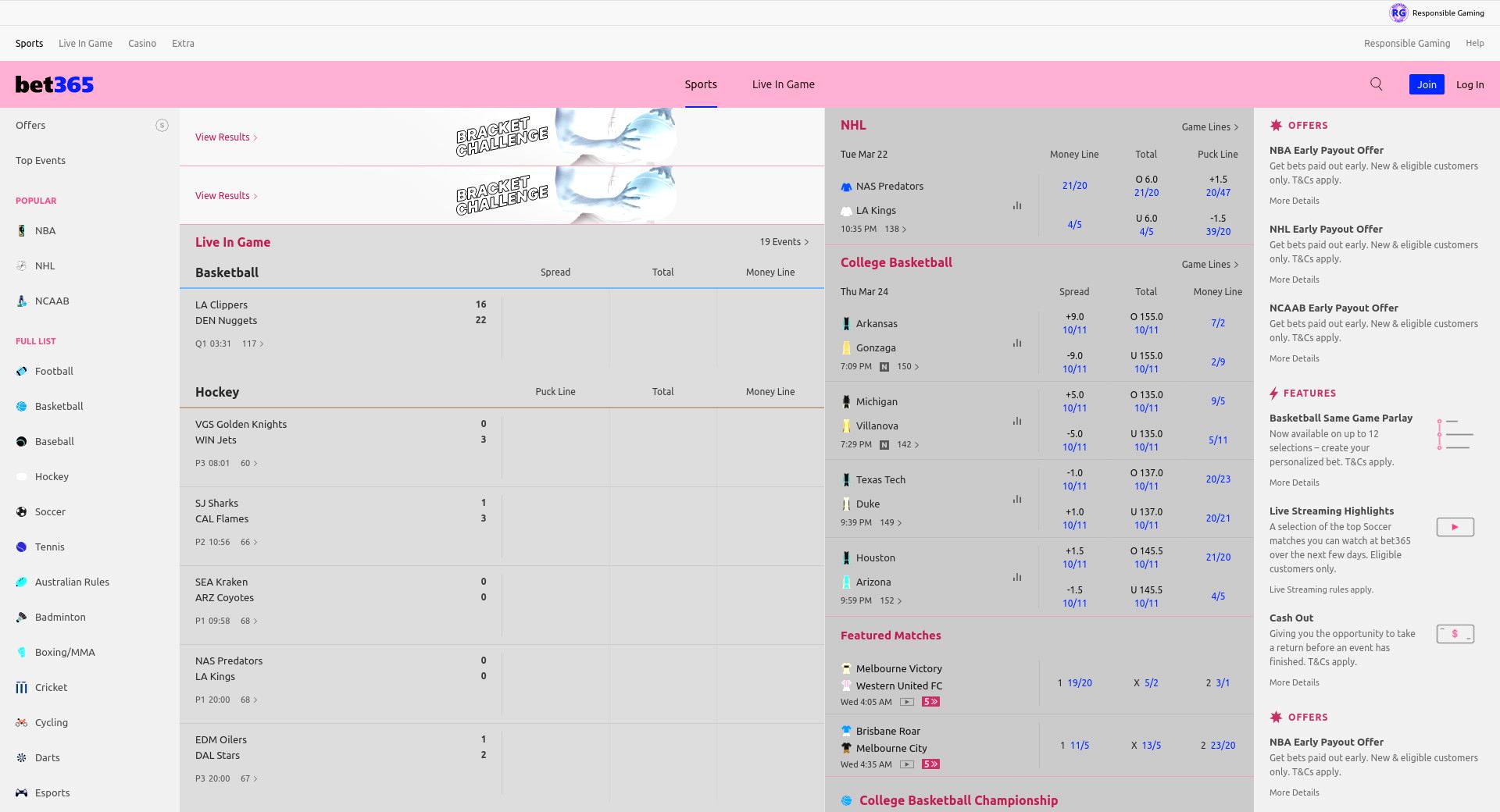Open stats chart icon for Texas Tech vs Duke
Screen dimensions: 1500x812
(x=1017, y=499)
